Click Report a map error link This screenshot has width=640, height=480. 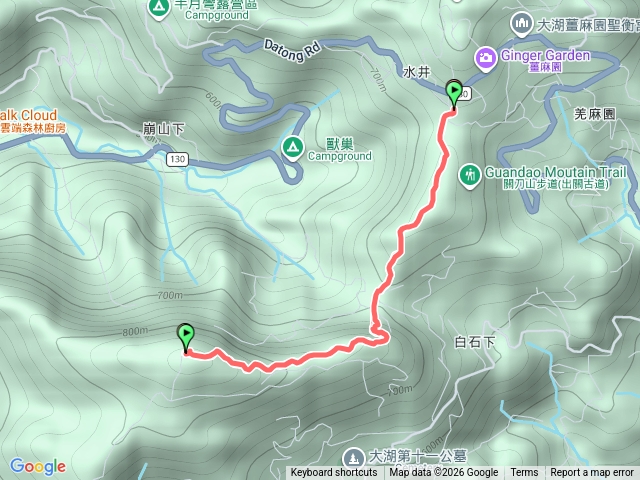pyautogui.click(x=591, y=473)
